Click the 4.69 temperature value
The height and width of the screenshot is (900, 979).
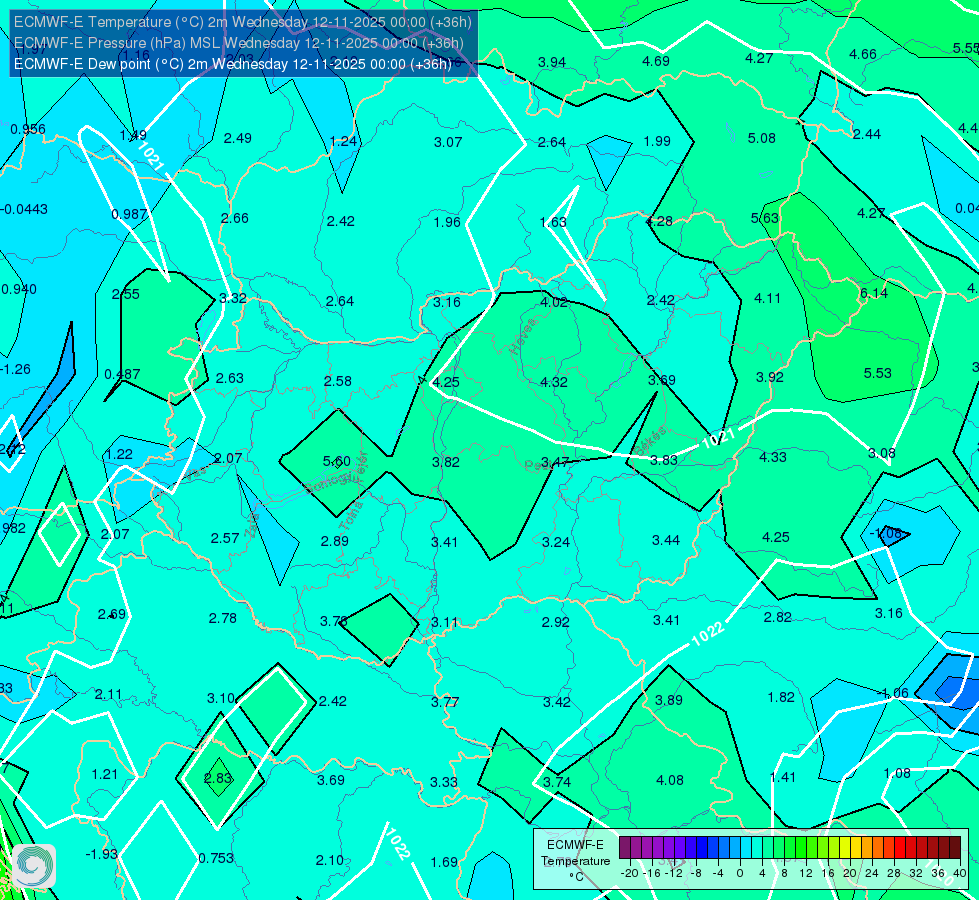pos(656,61)
